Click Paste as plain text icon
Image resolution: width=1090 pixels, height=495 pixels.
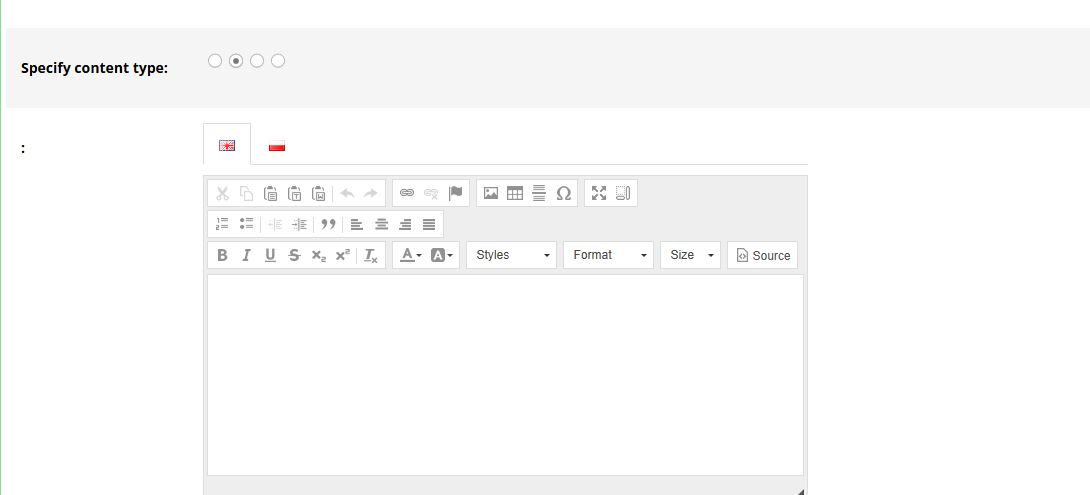click(x=294, y=193)
